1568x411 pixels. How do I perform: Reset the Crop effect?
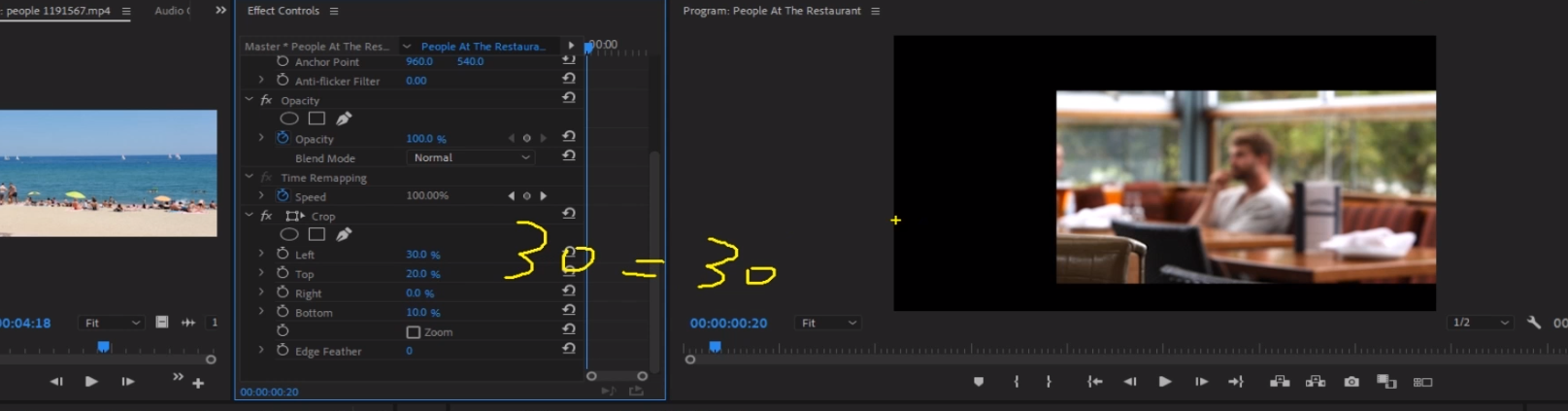[x=569, y=214]
